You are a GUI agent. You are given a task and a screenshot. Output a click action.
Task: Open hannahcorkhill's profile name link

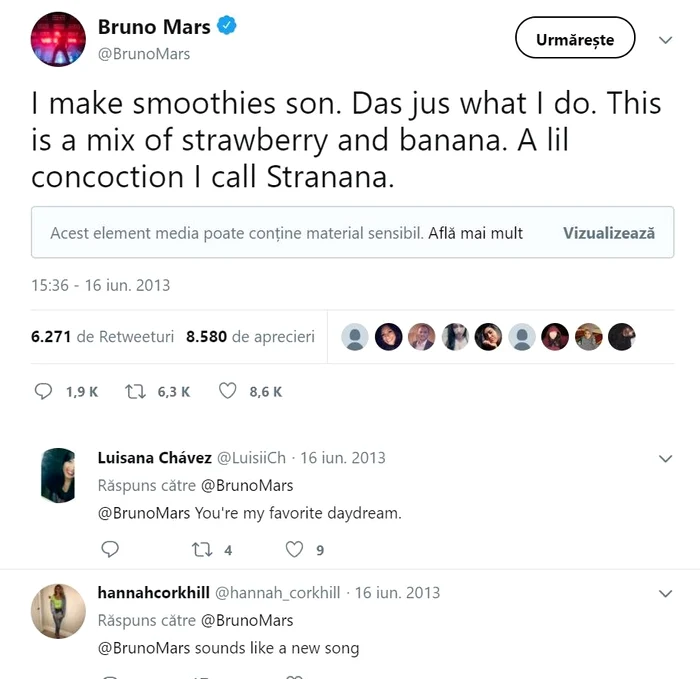pyautogui.click(x=152, y=593)
